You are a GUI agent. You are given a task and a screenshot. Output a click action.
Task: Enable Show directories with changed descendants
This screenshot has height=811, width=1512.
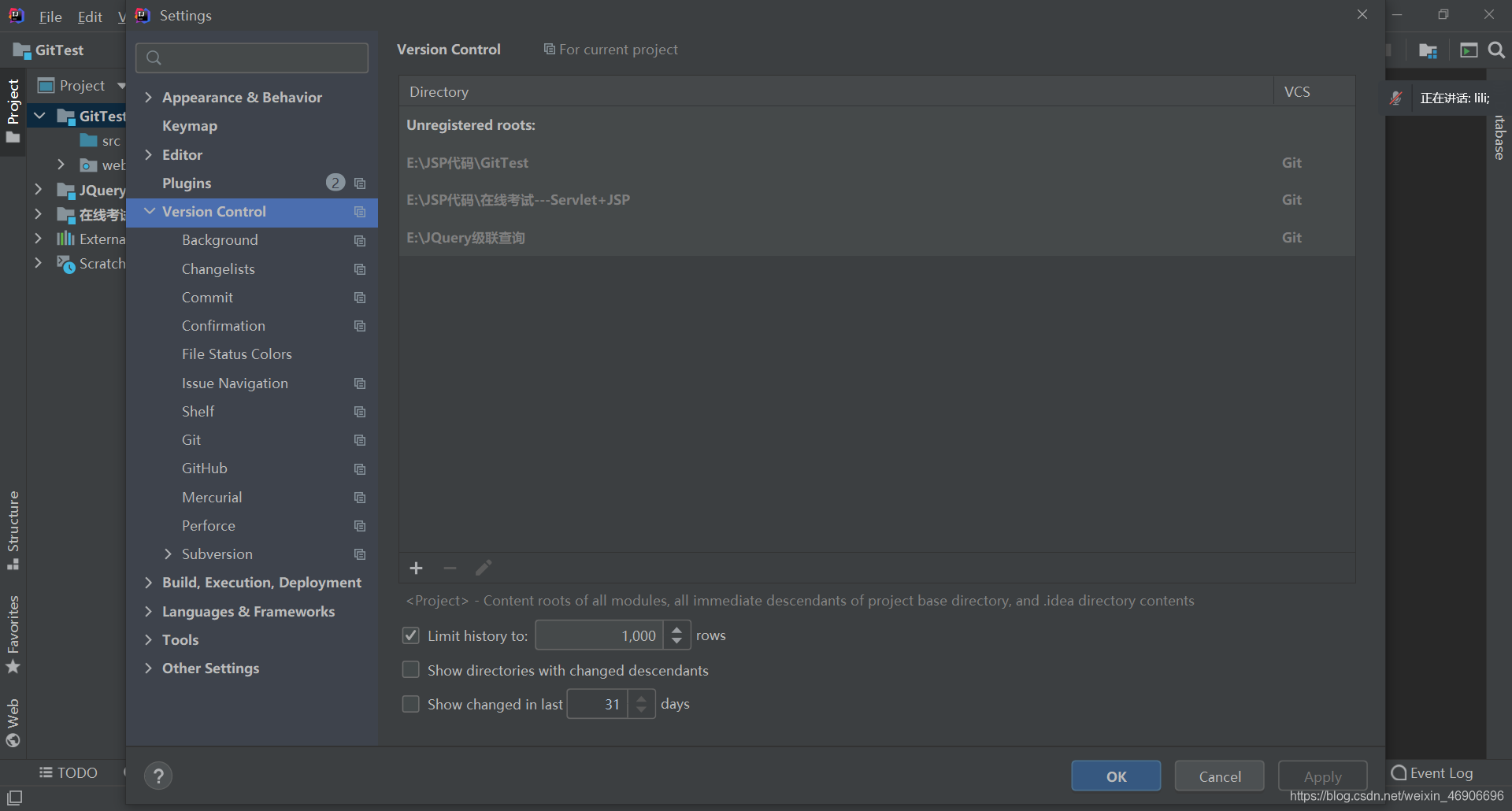click(410, 670)
